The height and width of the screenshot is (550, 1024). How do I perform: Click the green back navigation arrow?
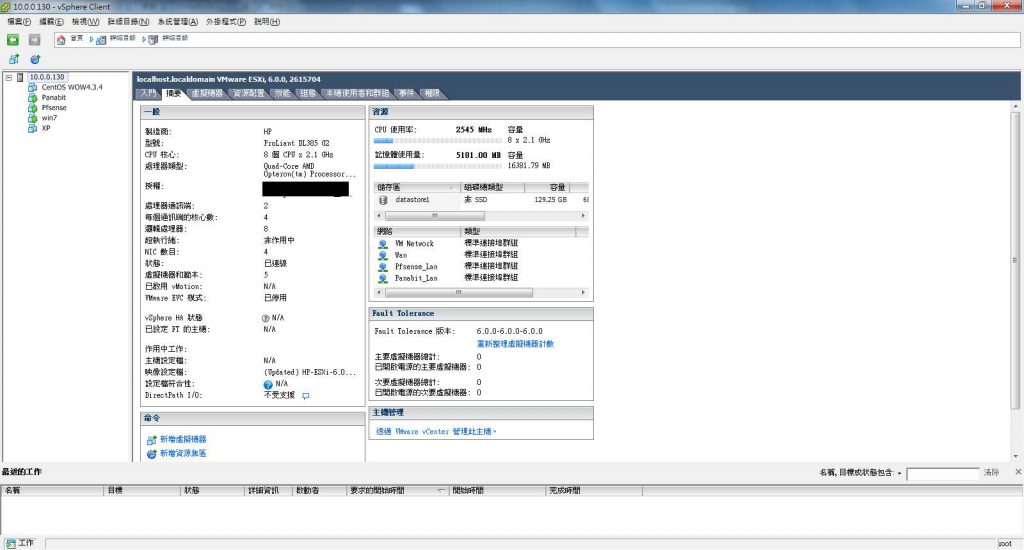[13, 39]
